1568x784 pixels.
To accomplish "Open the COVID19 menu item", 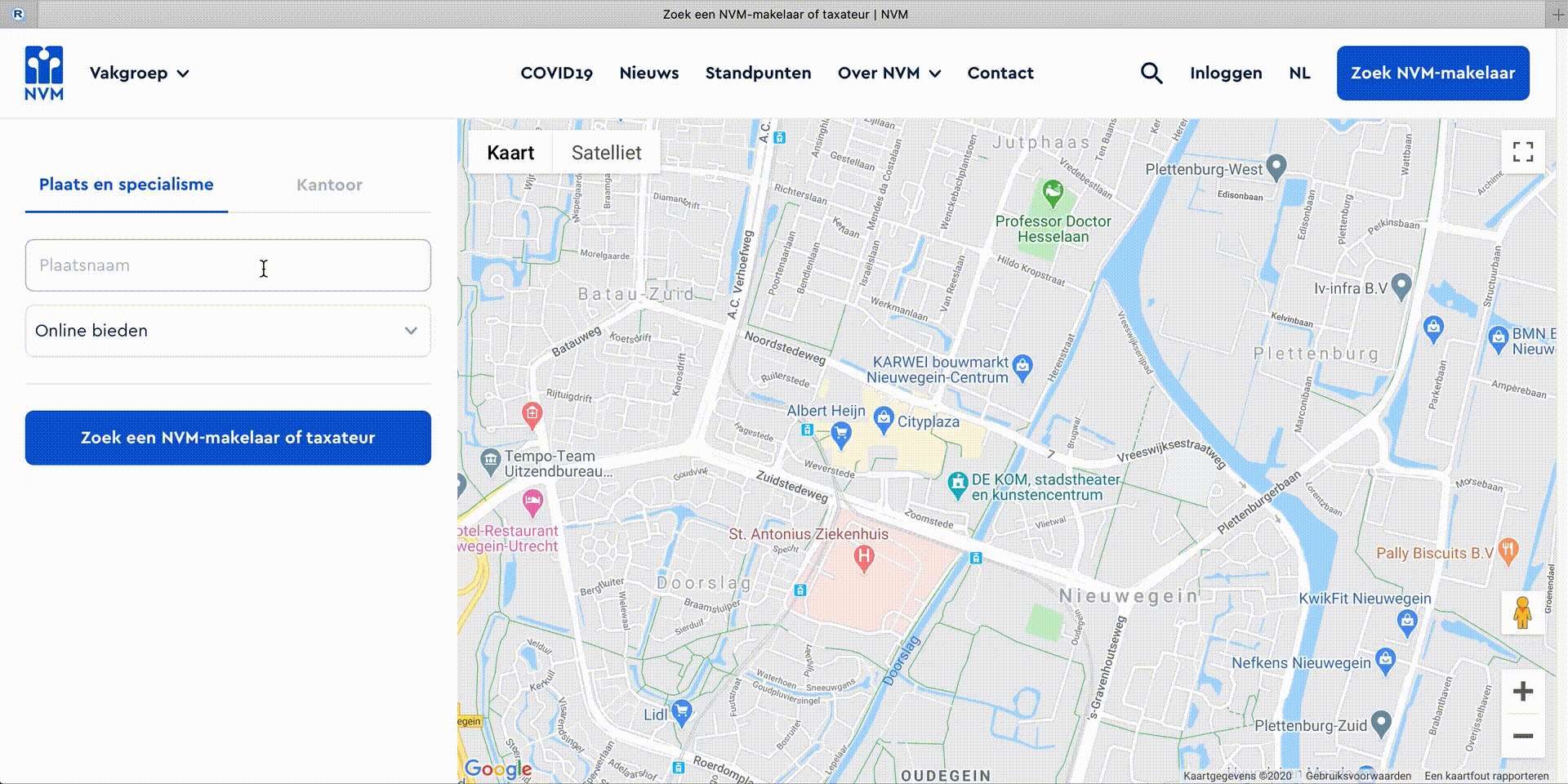I will coord(557,73).
